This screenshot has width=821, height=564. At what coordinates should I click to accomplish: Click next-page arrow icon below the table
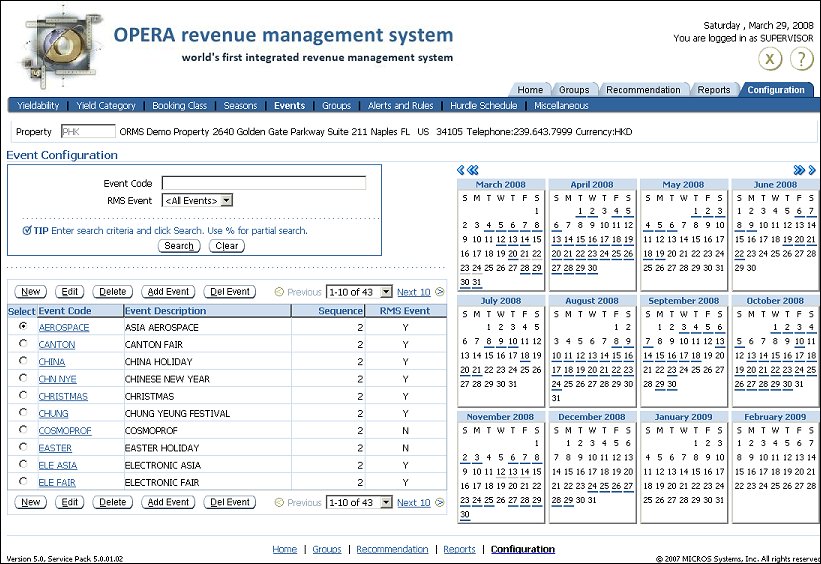(x=440, y=503)
